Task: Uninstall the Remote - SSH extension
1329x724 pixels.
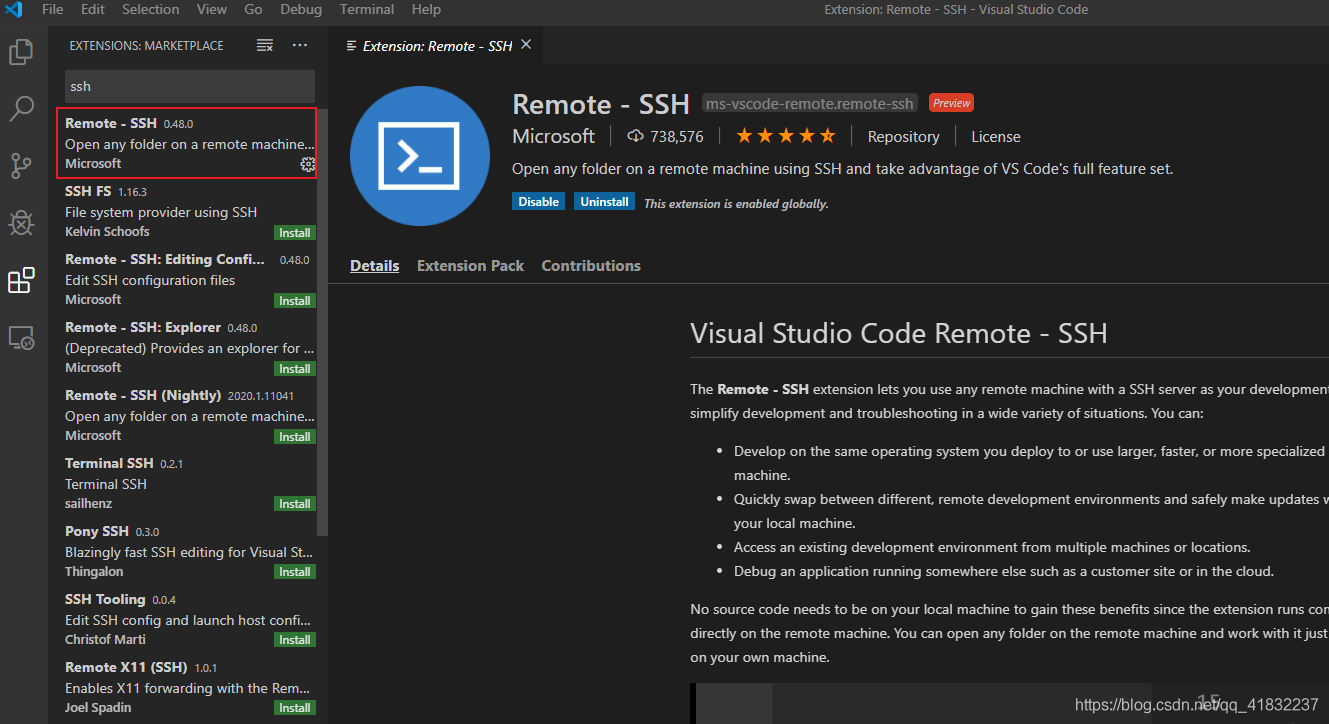Action: [605, 202]
